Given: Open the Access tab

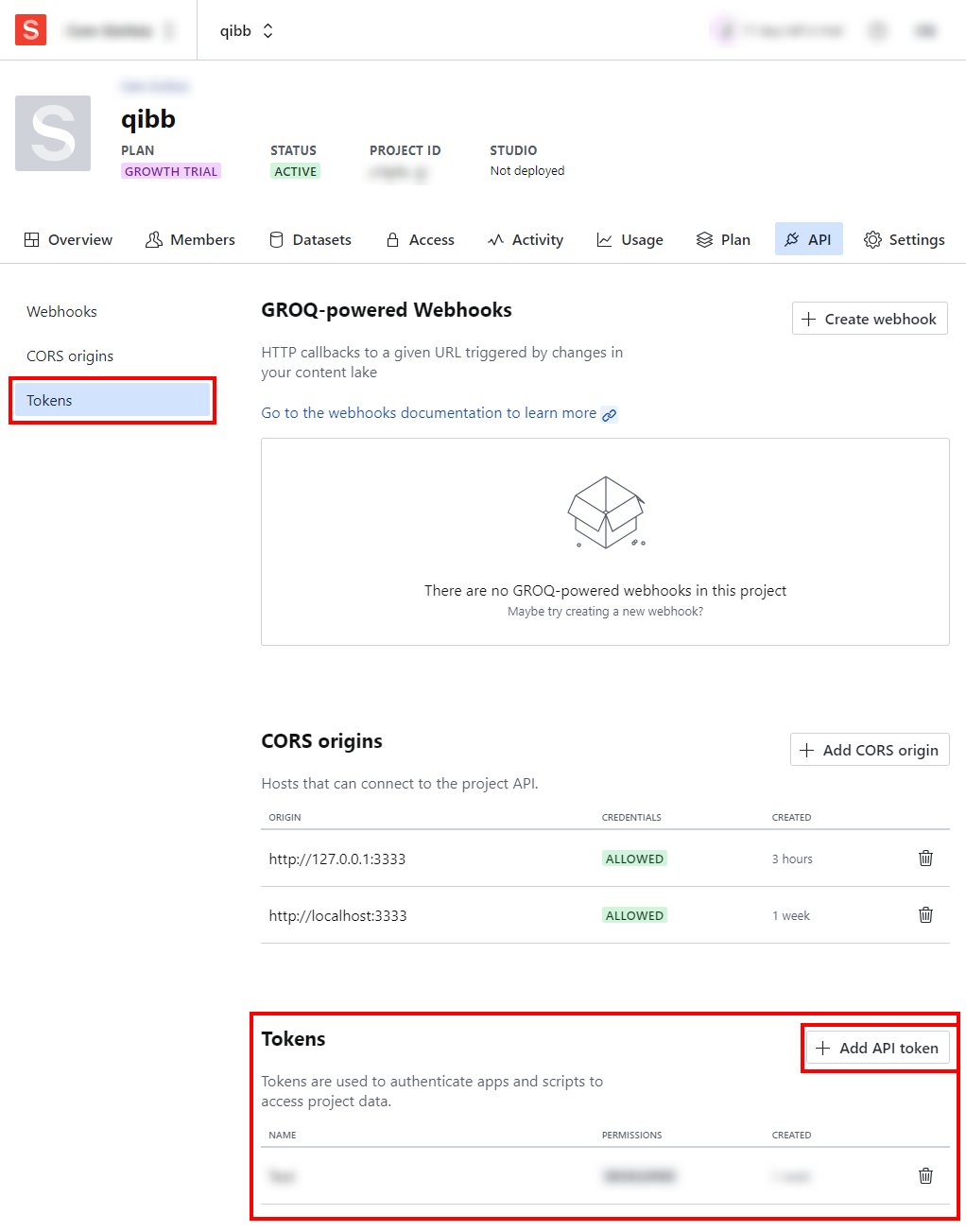Looking at the screenshot, I should pos(420,240).
